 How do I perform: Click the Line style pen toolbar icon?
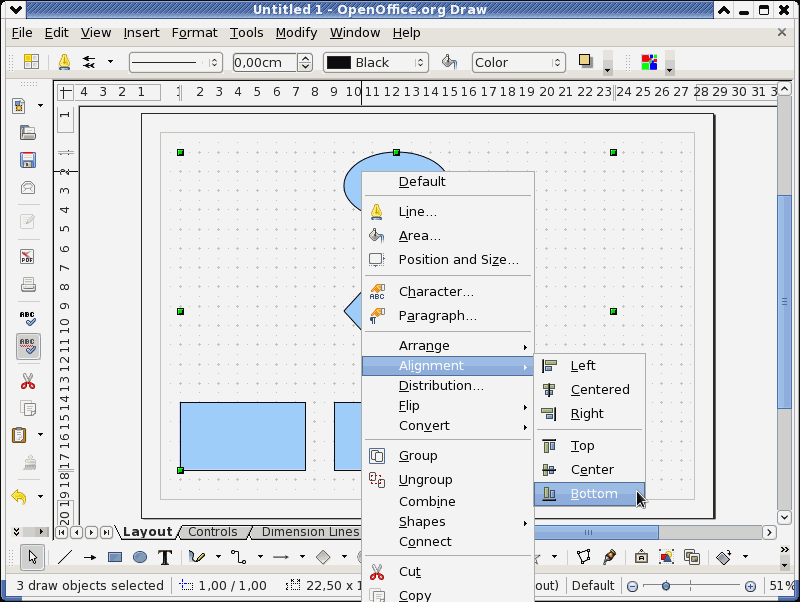(x=64, y=62)
